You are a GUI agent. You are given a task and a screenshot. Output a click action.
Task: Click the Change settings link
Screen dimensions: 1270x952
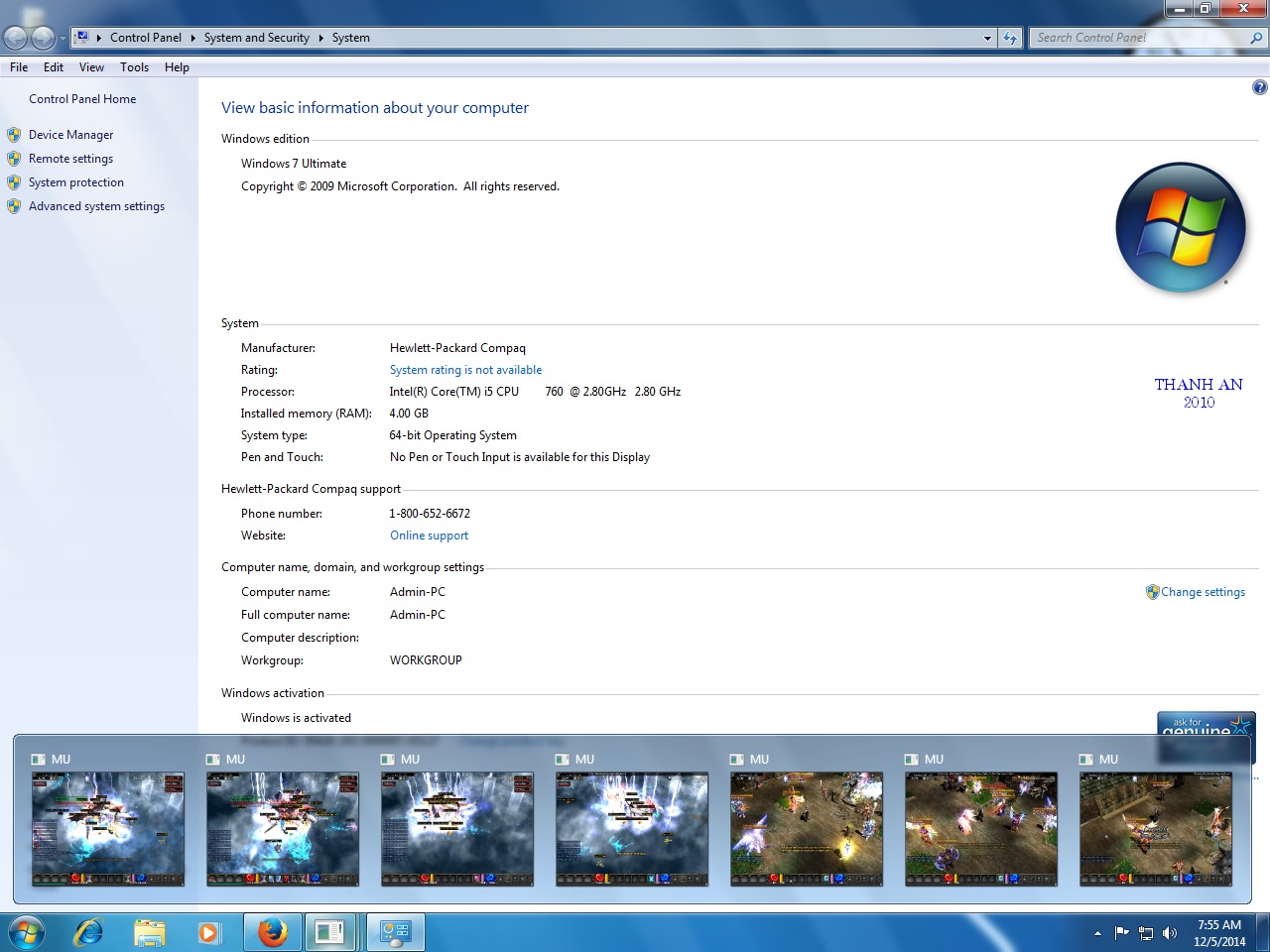point(1203,592)
